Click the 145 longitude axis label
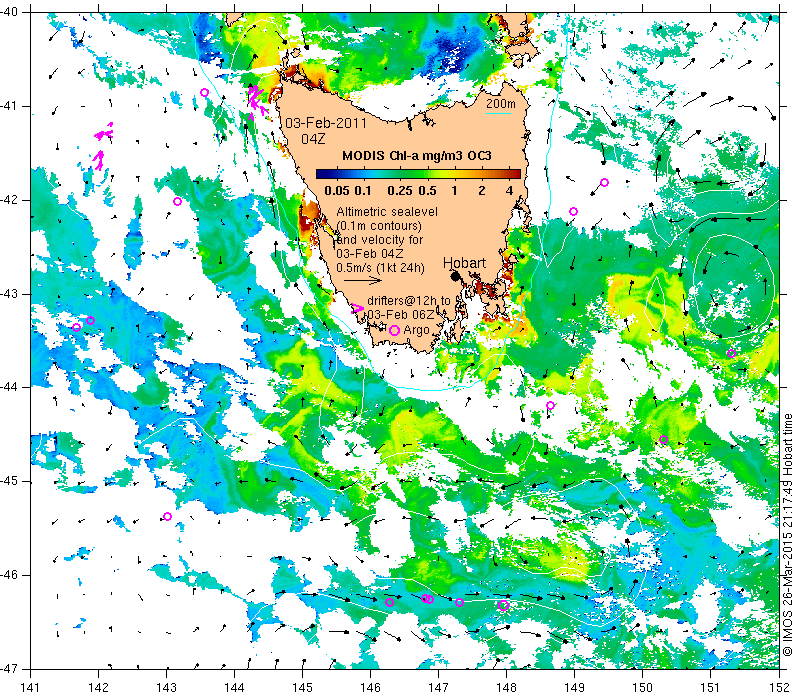800x700 pixels. 303,688
